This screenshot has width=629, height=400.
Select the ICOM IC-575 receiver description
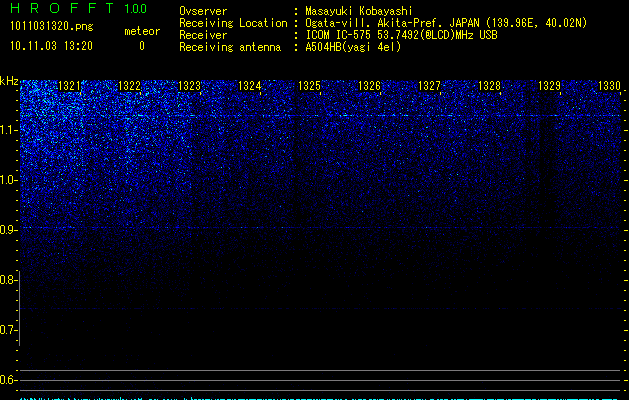(x=402, y=35)
